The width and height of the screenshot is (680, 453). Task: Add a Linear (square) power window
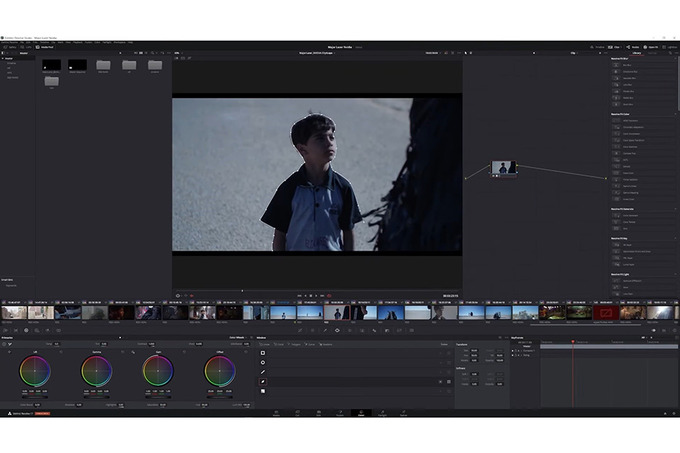263,353
